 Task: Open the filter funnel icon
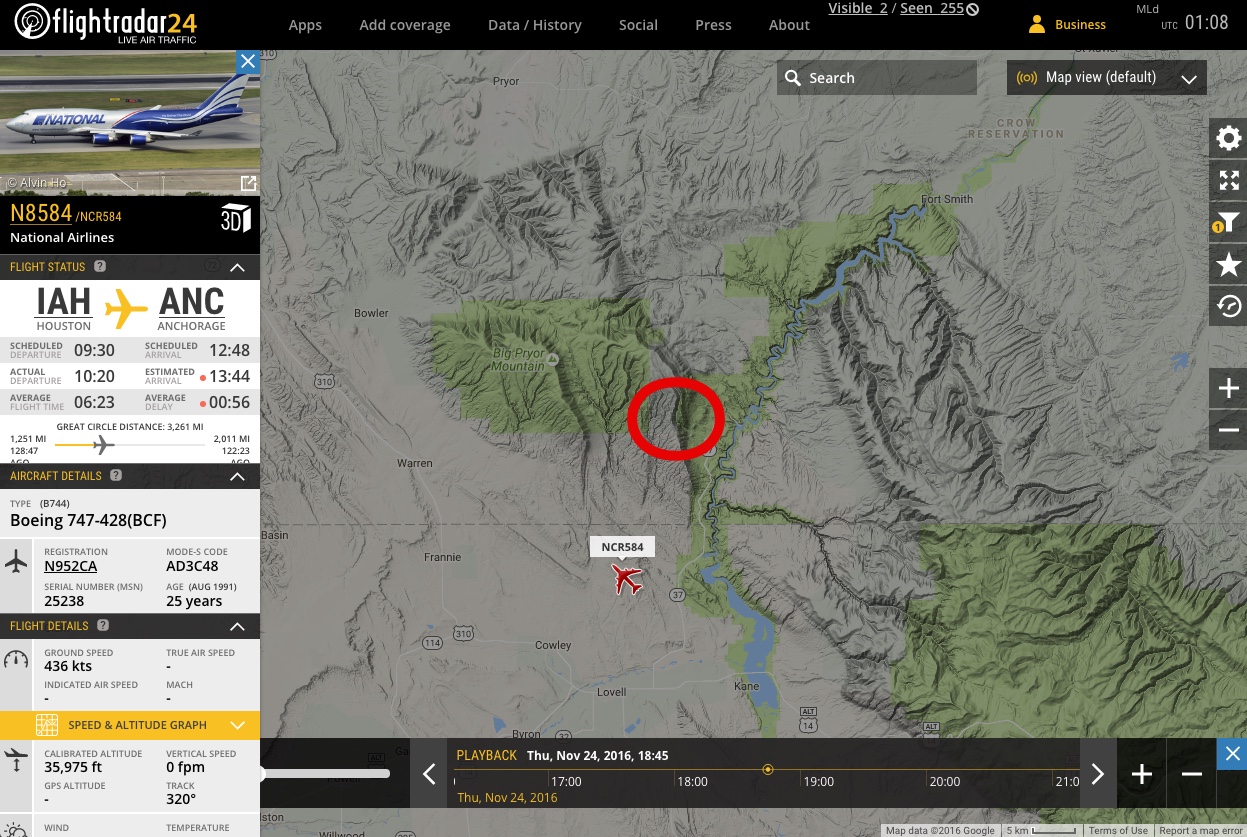point(1228,224)
